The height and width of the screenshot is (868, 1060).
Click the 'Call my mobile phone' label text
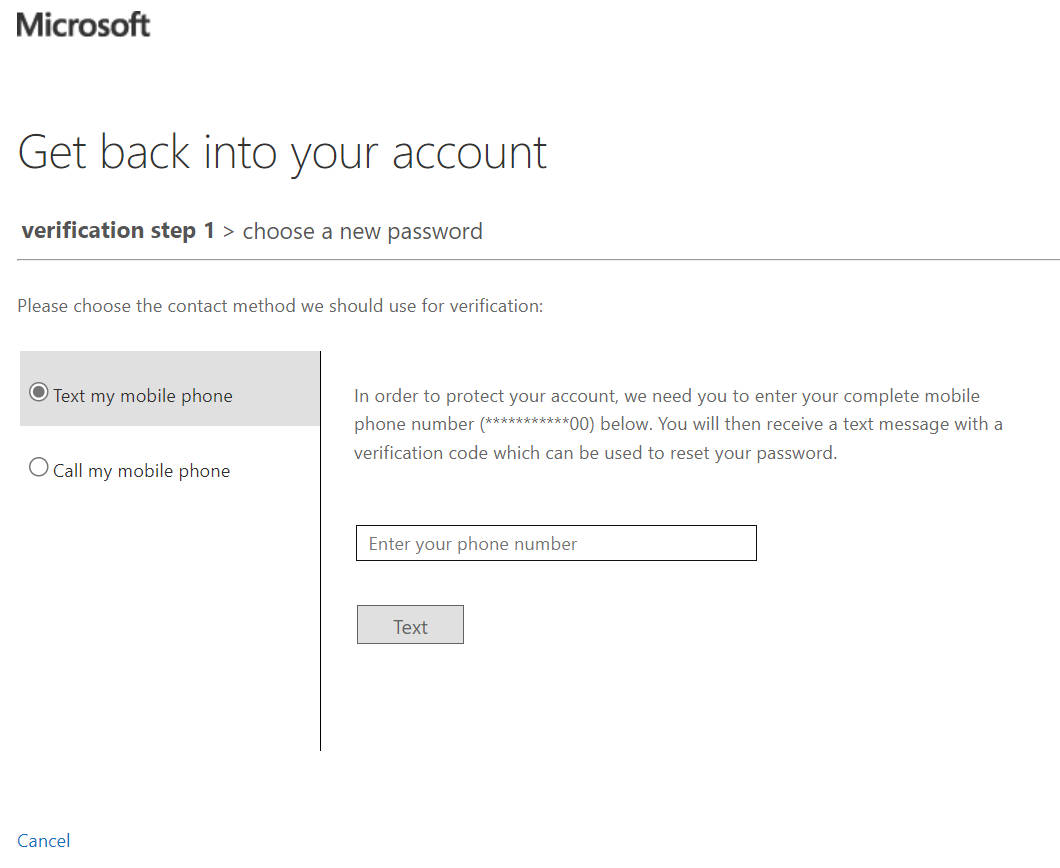141,471
